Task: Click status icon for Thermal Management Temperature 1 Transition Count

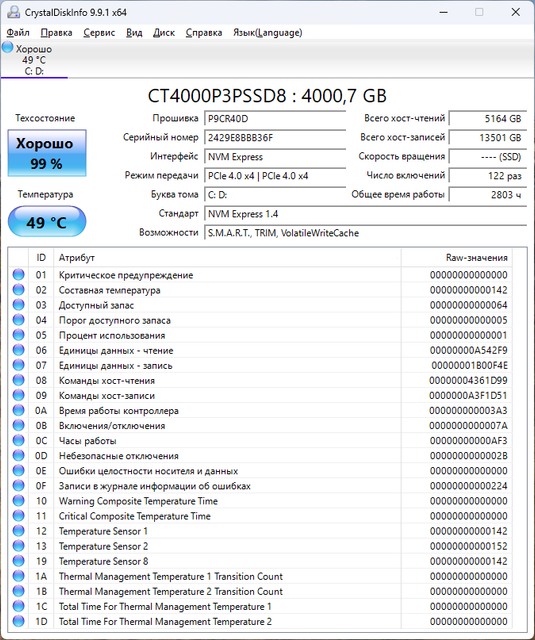Action: coord(18,576)
